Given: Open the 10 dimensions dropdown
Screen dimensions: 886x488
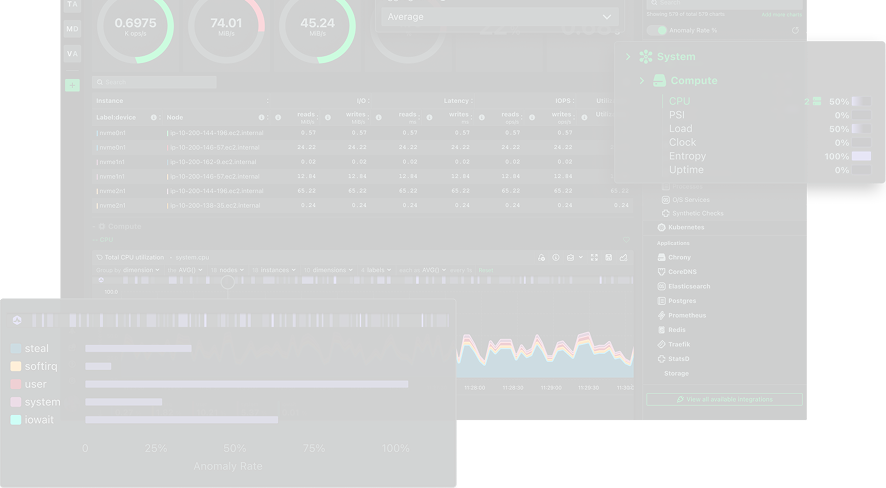Looking at the screenshot, I should 328,270.
